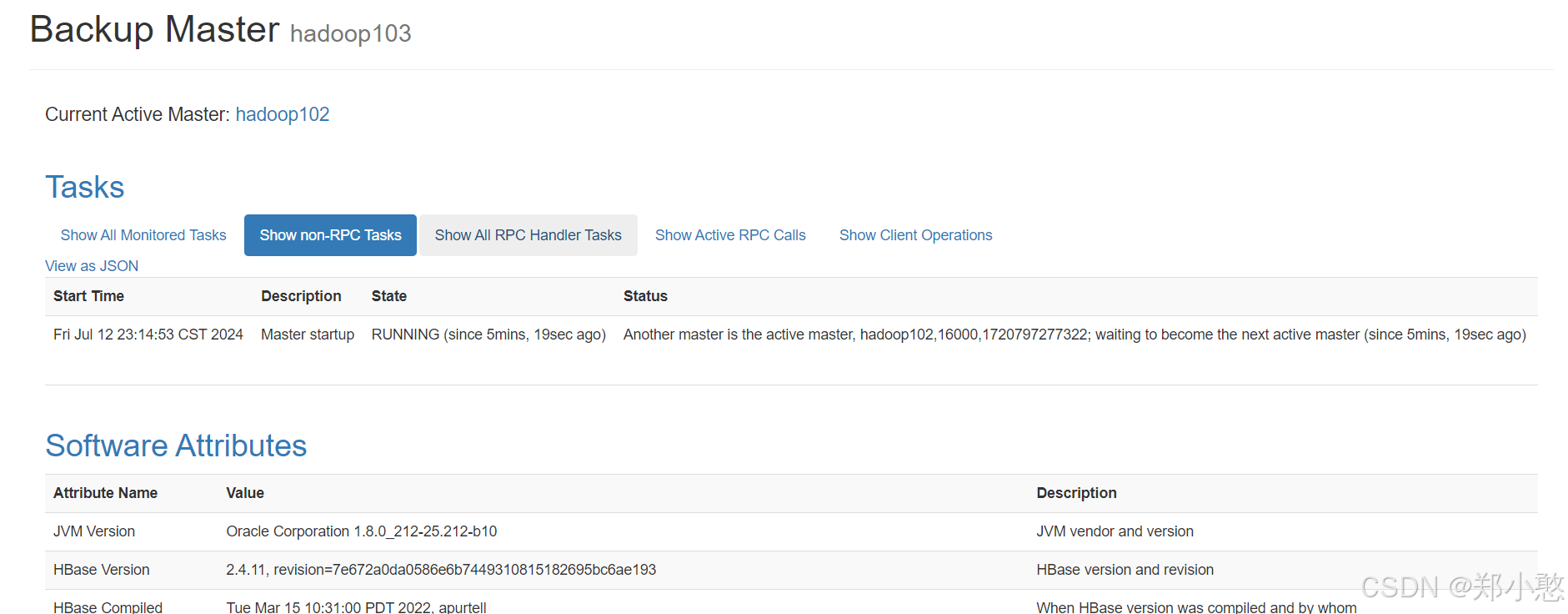Switch to Show All RPC Handler Tasks
Screen dimensions: 1568x614
[x=528, y=235]
